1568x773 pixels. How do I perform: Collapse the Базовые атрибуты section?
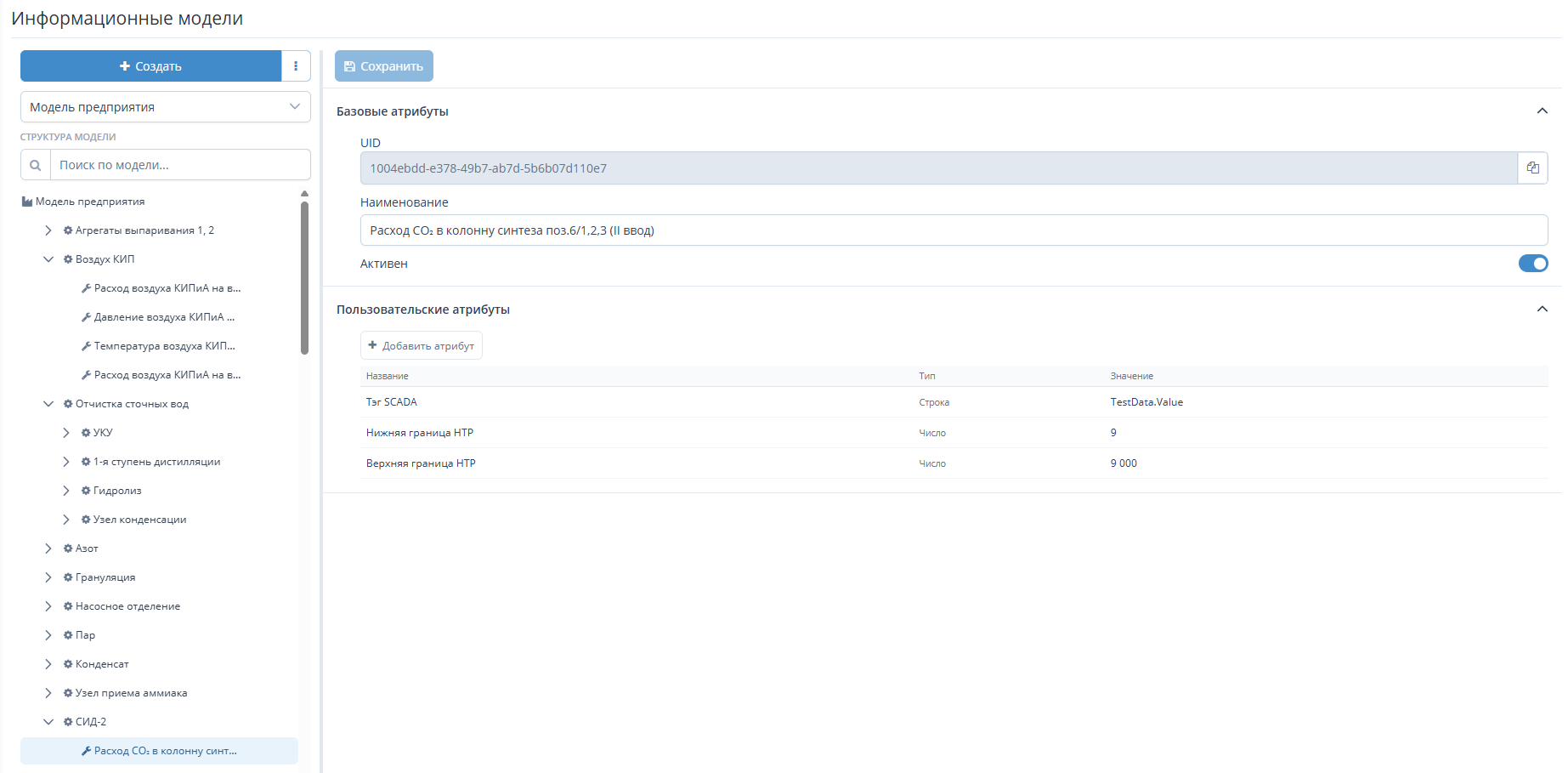(x=1542, y=111)
